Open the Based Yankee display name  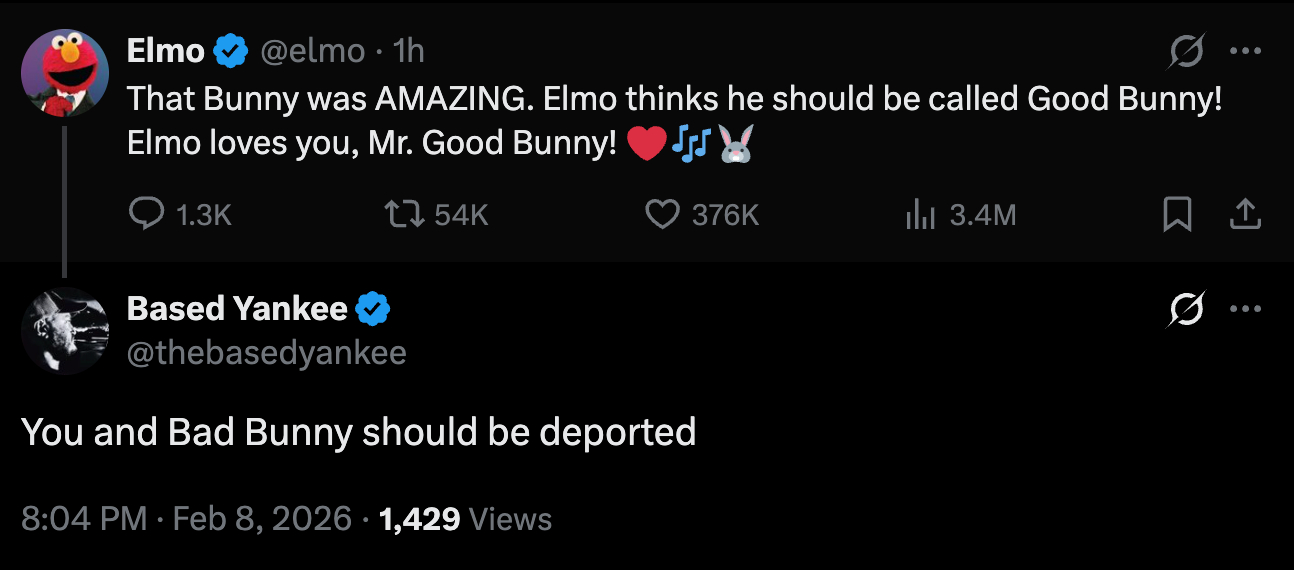[x=237, y=309]
